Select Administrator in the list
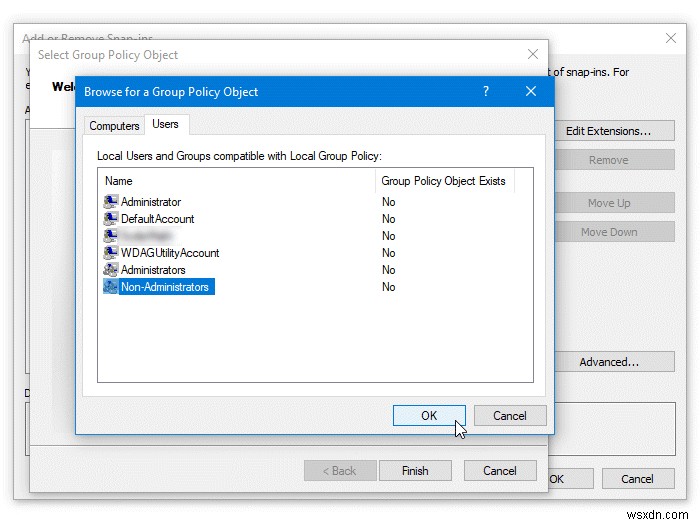 click(151, 202)
